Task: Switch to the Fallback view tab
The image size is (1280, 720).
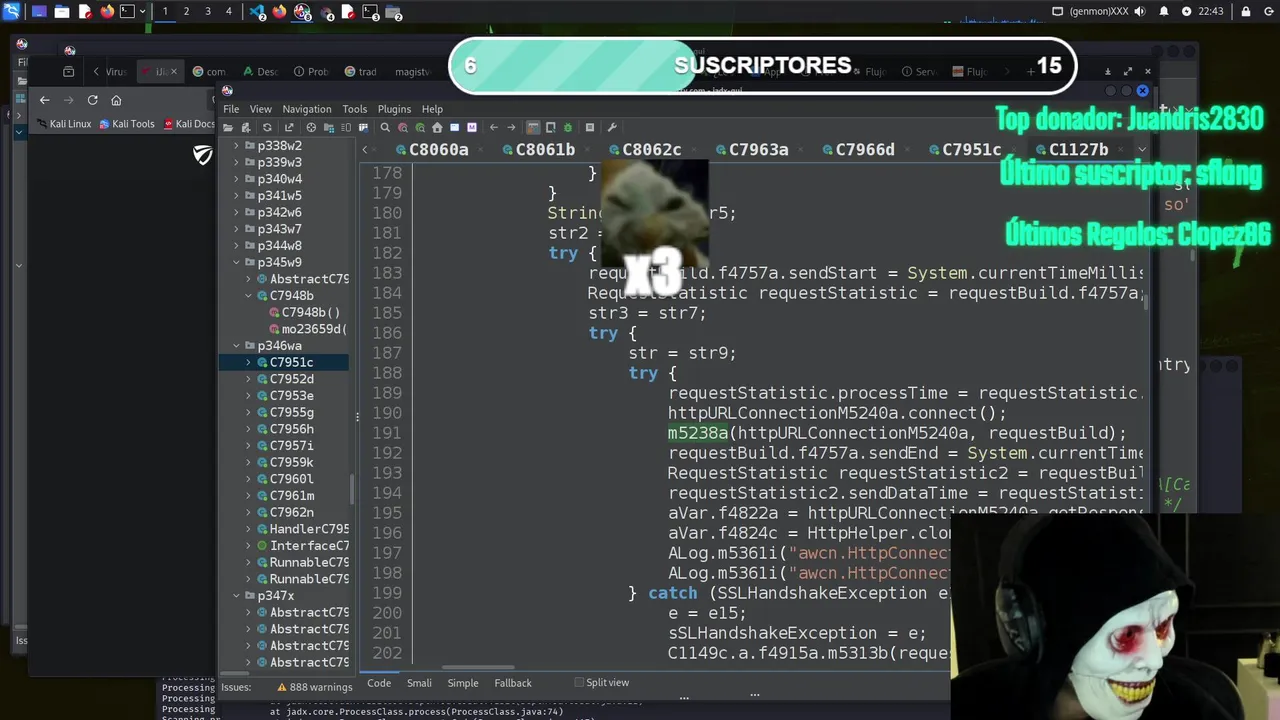Action: click(513, 683)
